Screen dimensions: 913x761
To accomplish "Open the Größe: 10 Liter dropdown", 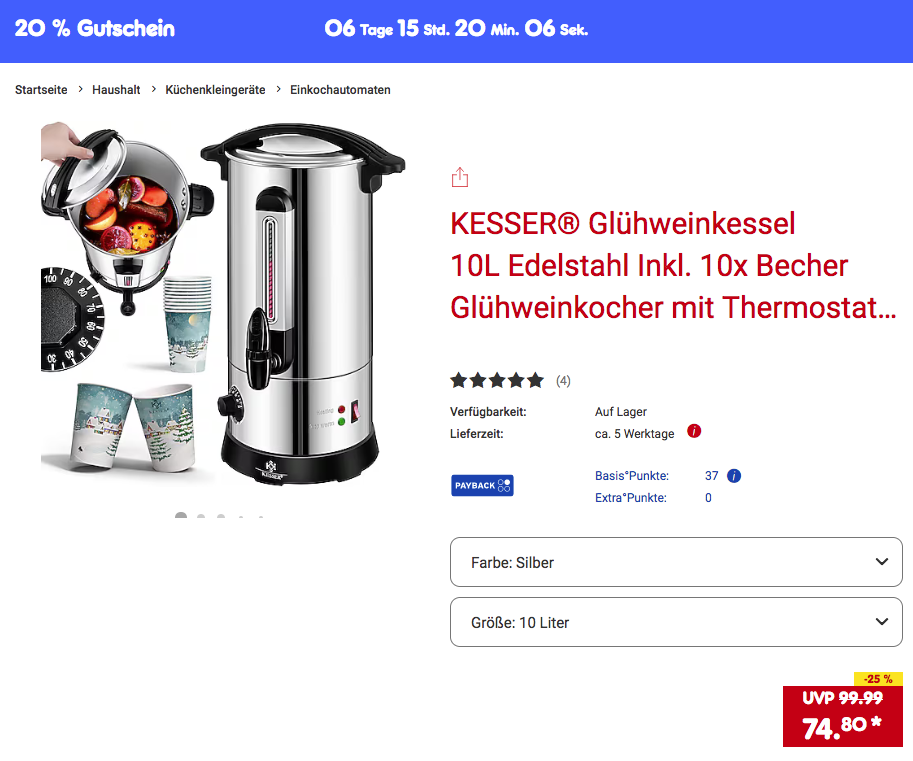I will 676,622.
